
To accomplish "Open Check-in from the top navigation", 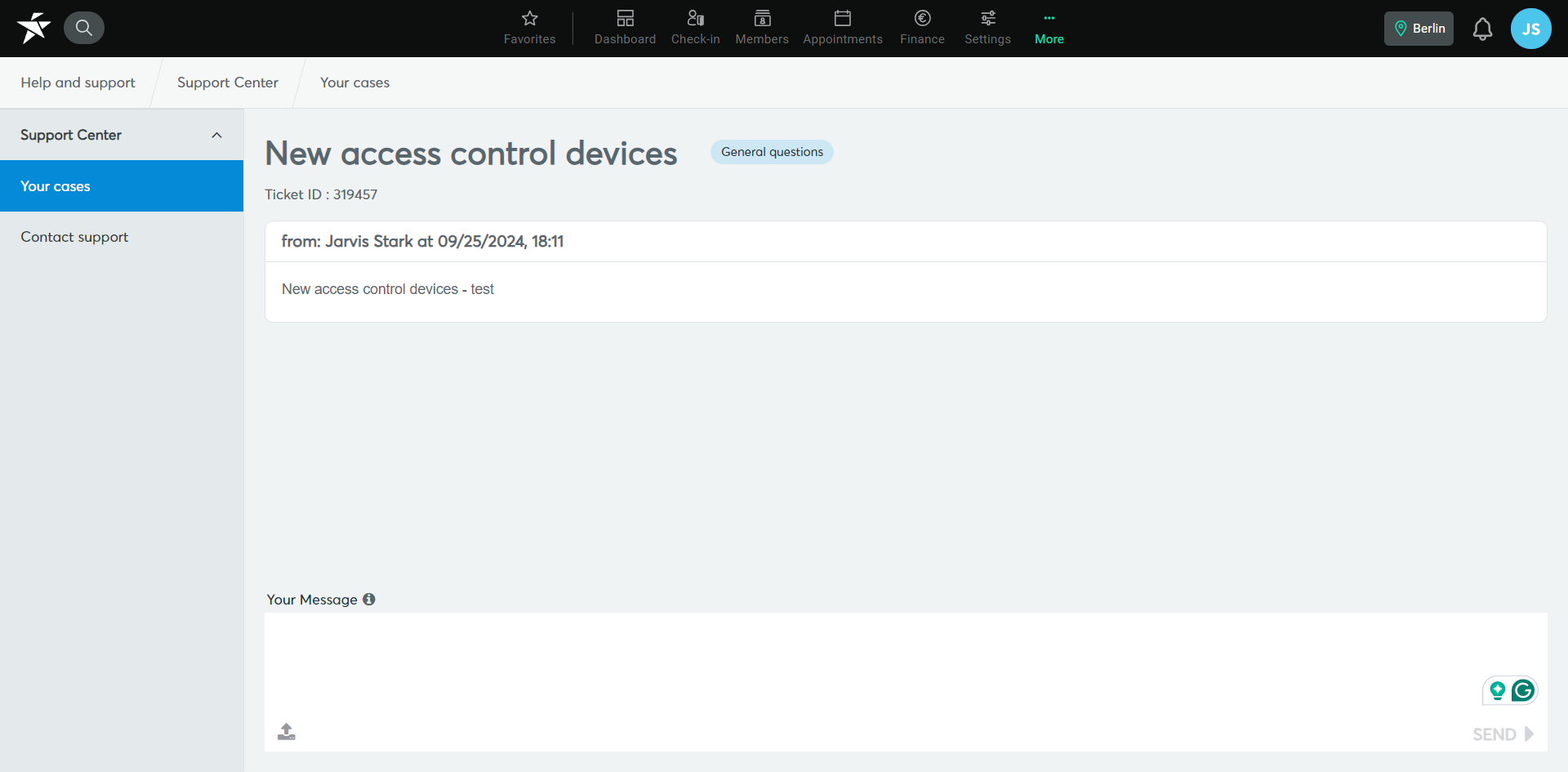I will 695,28.
